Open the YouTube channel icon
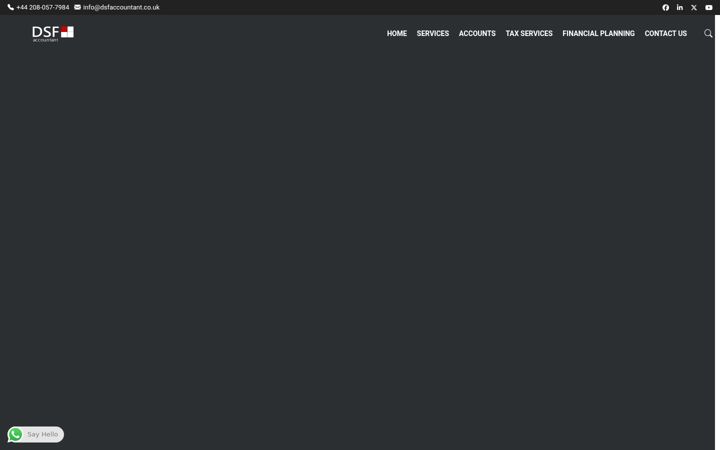 (709, 7)
